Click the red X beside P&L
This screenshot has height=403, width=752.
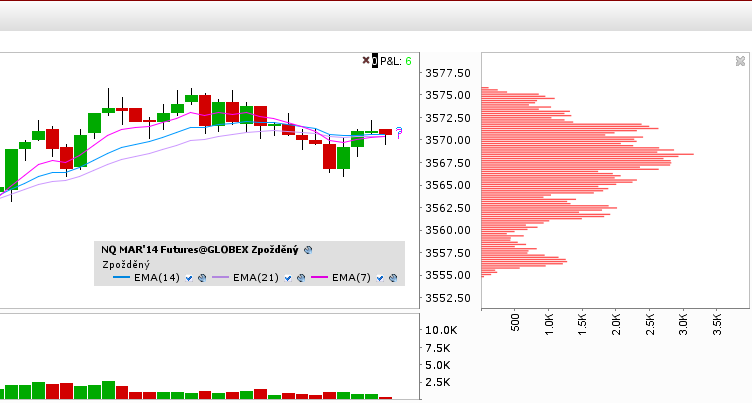click(366, 60)
